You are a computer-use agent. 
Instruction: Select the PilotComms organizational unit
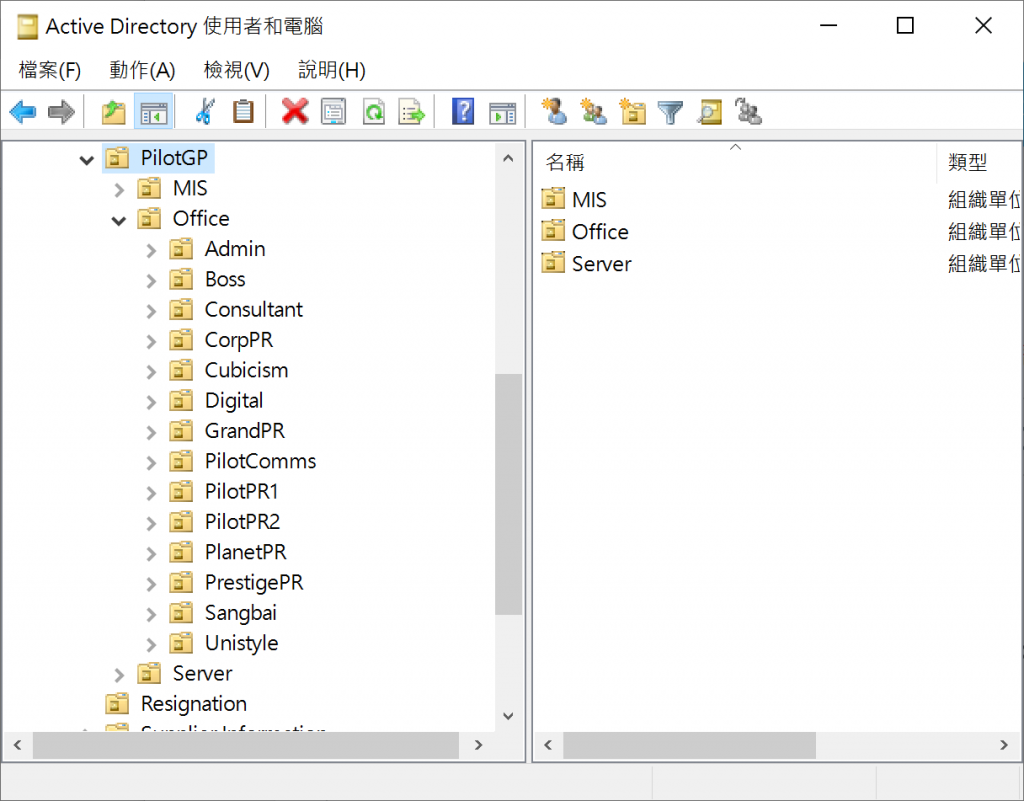pos(260,461)
